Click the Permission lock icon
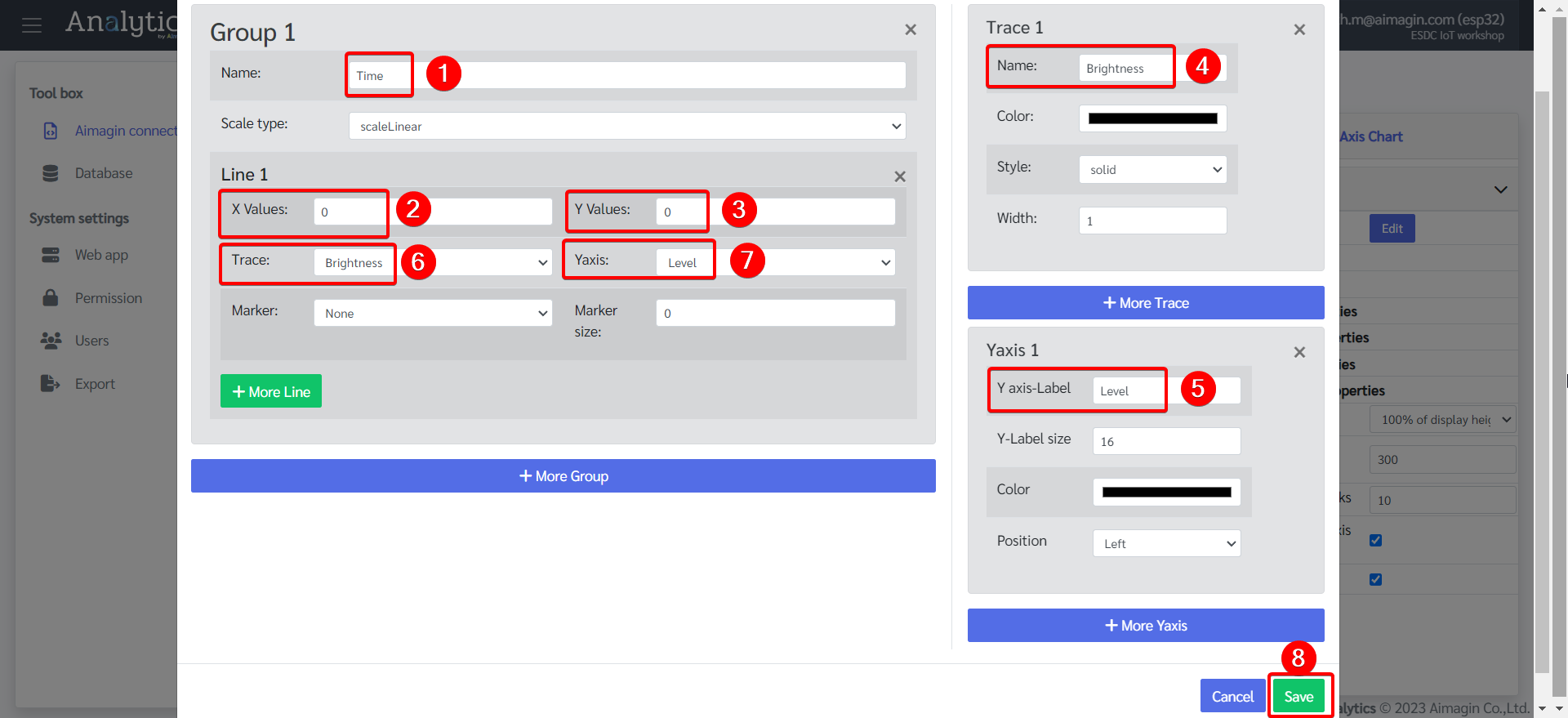This screenshot has width=1568, height=718. point(51,298)
